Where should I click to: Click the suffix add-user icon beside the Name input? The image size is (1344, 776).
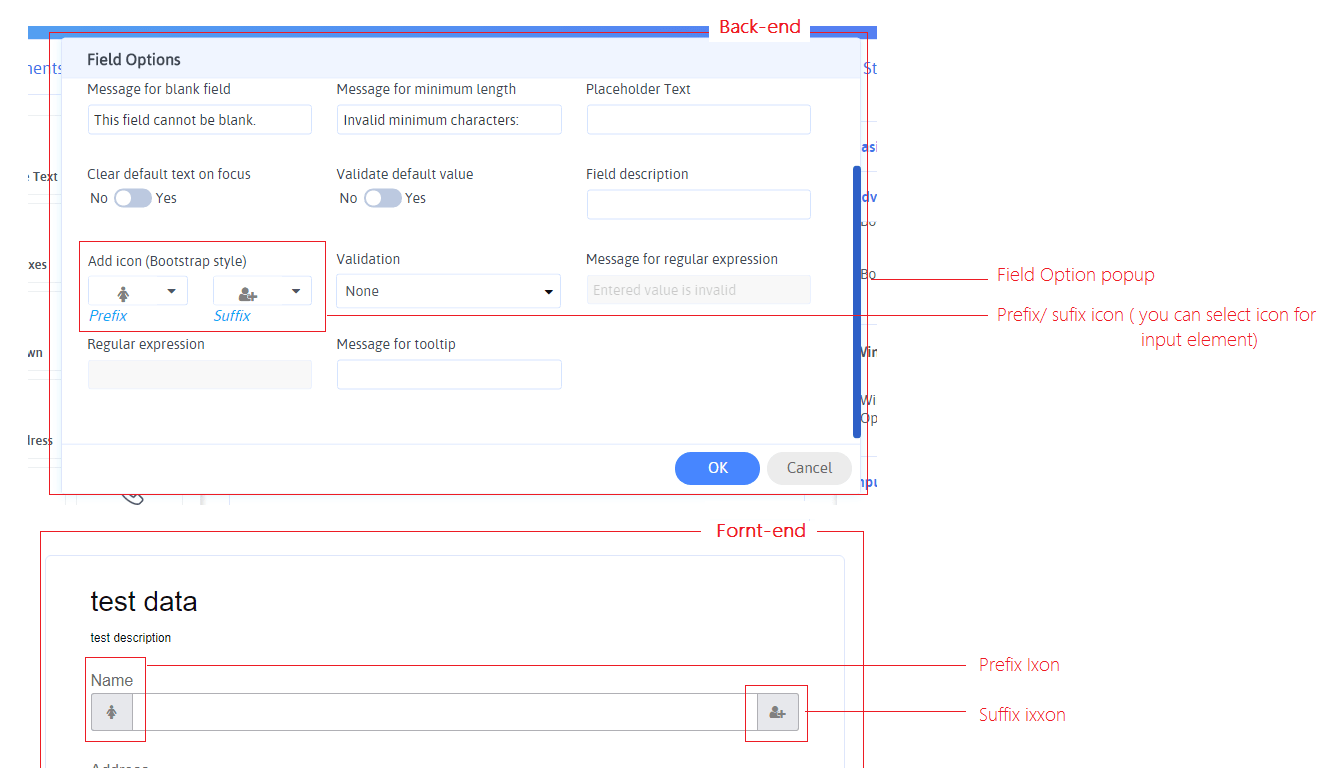776,712
